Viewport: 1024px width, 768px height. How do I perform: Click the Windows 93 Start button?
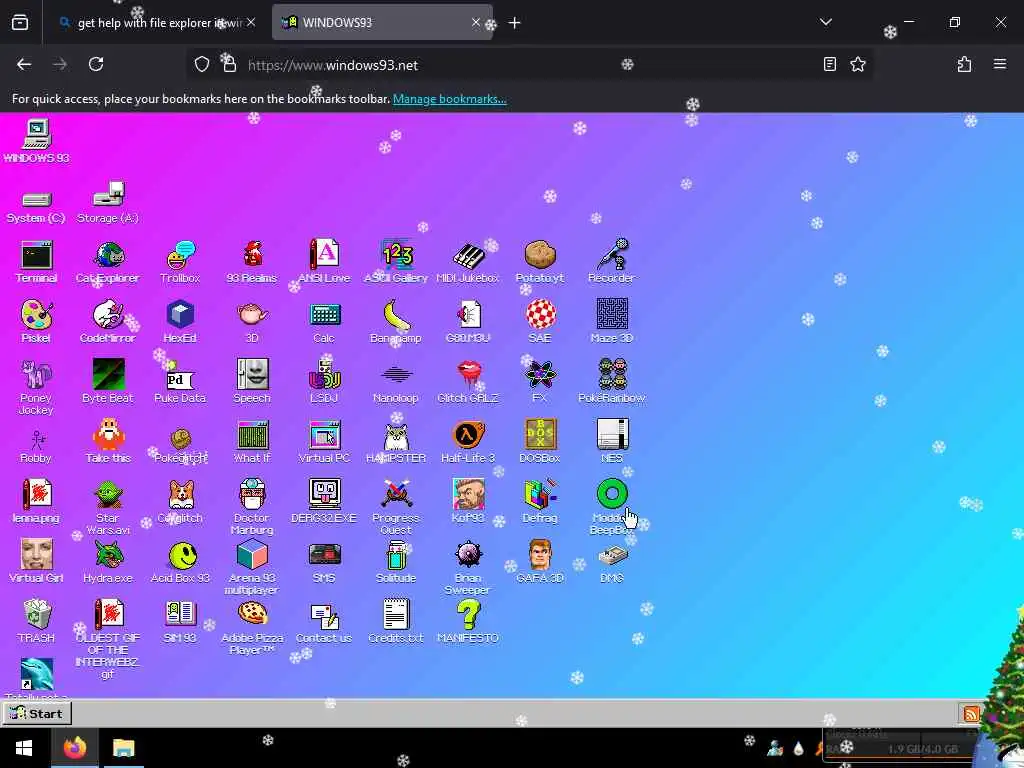37,713
